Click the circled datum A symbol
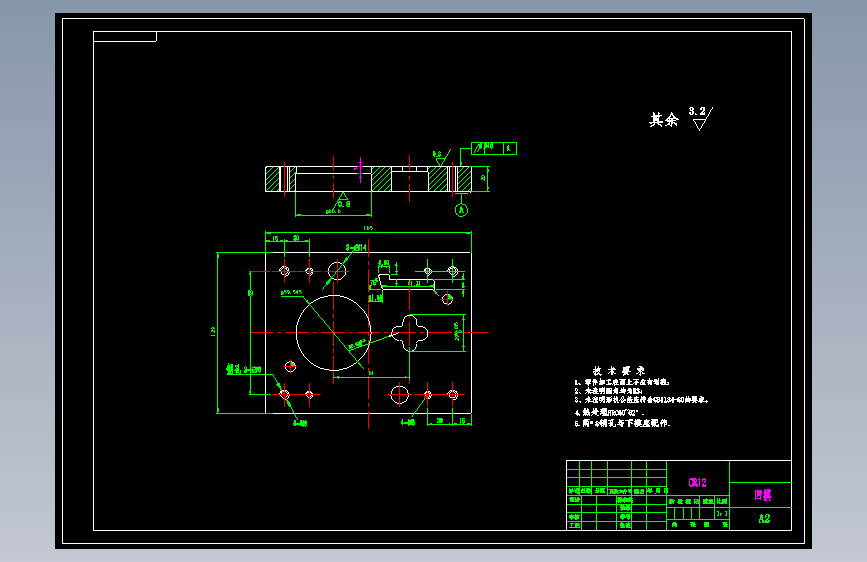The width and height of the screenshot is (867, 562). pyautogui.click(x=461, y=210)
